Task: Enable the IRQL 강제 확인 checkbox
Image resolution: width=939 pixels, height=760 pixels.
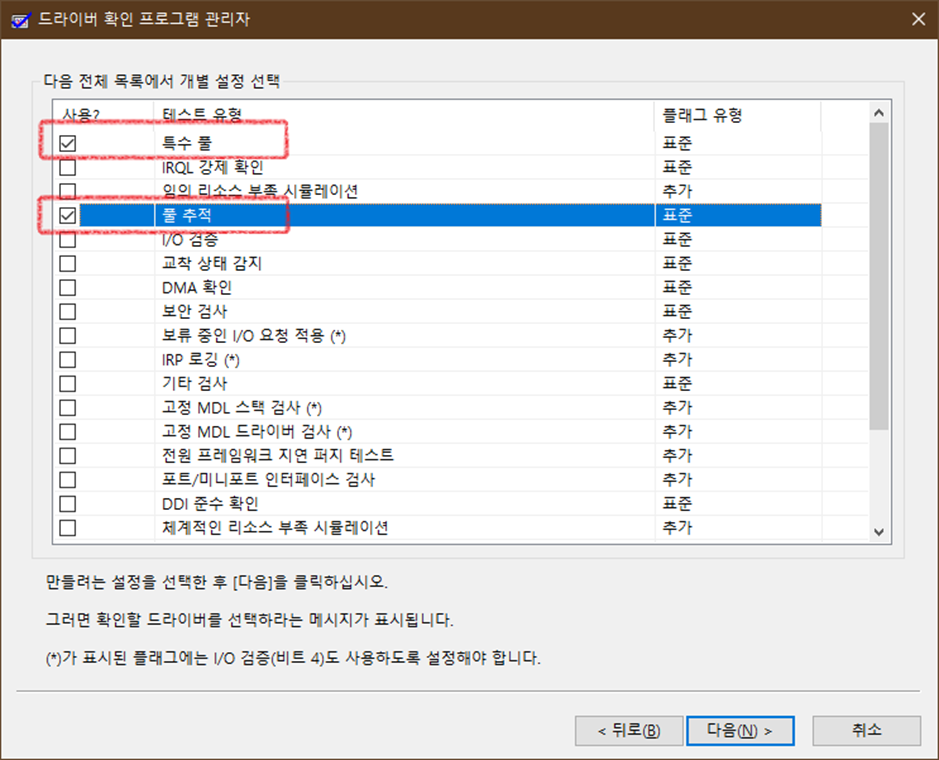Action: 68,168
